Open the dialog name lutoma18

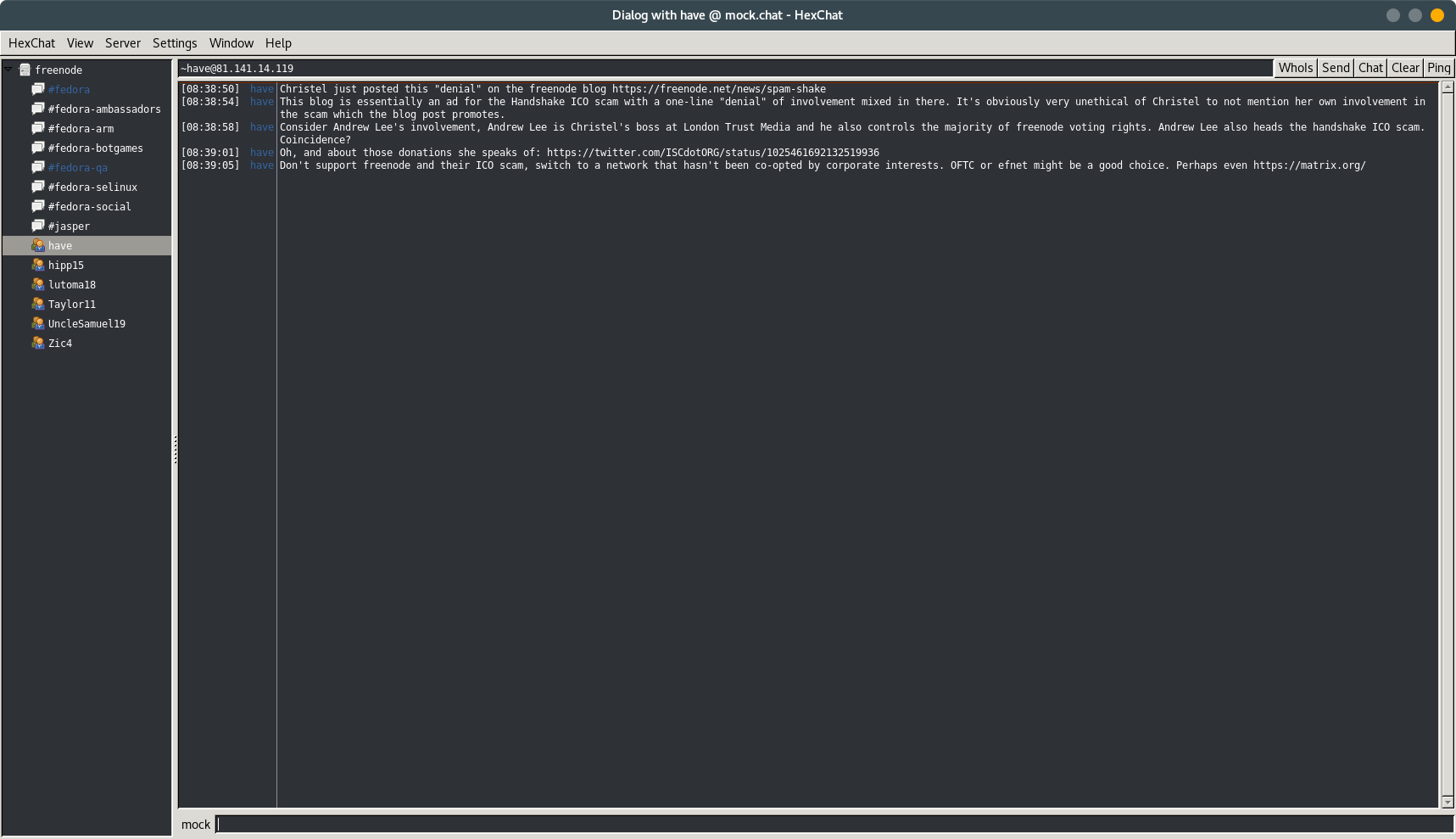72,284
